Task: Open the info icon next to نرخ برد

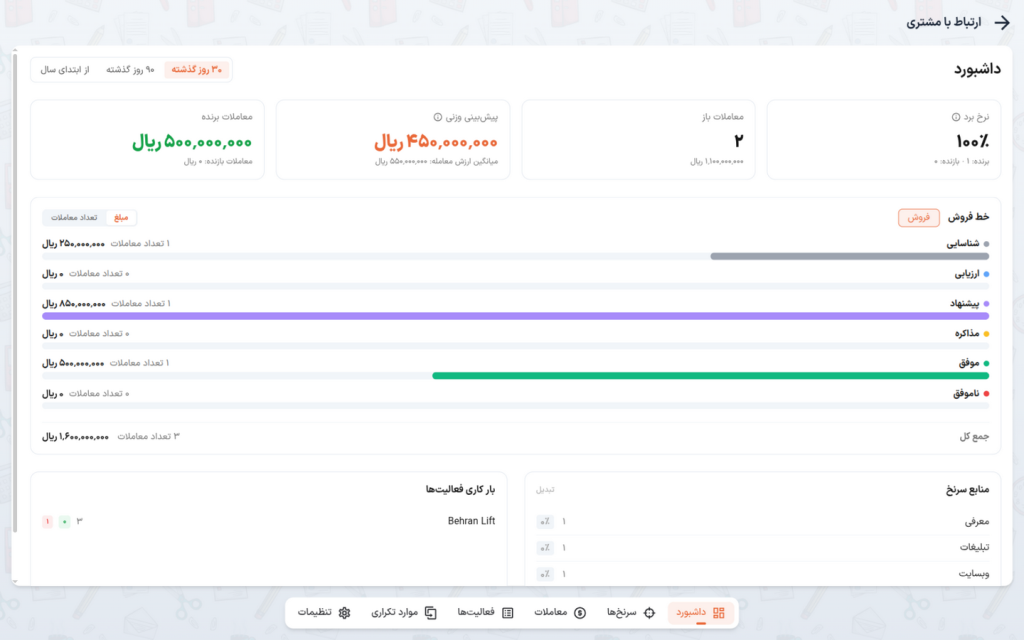Action: tap(955, 117)
